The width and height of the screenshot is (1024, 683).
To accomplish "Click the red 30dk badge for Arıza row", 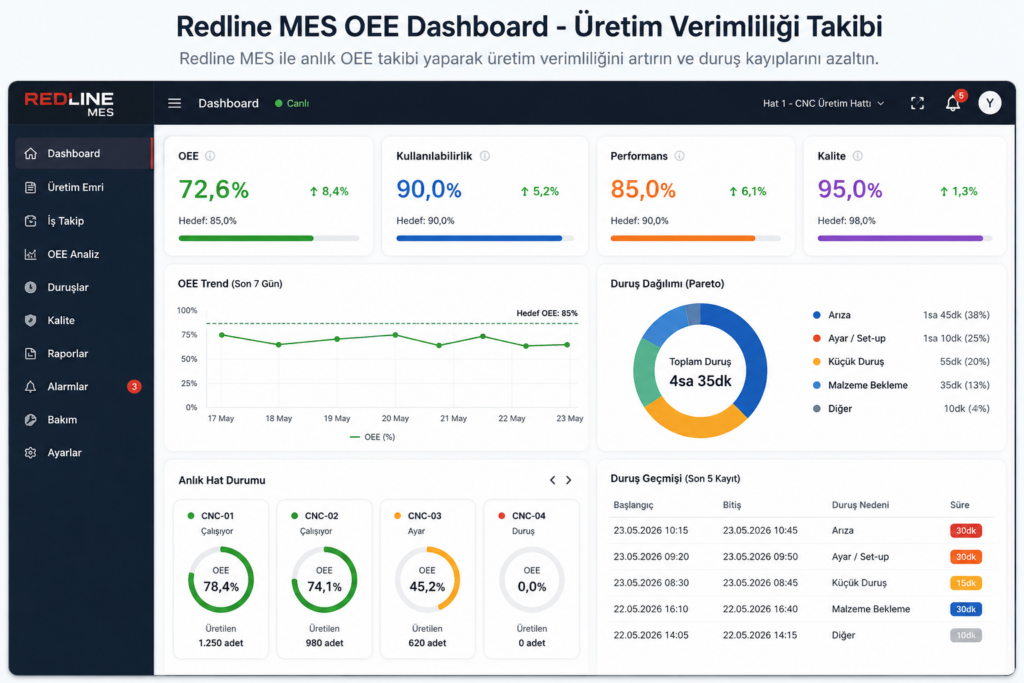I will point(966,531).
